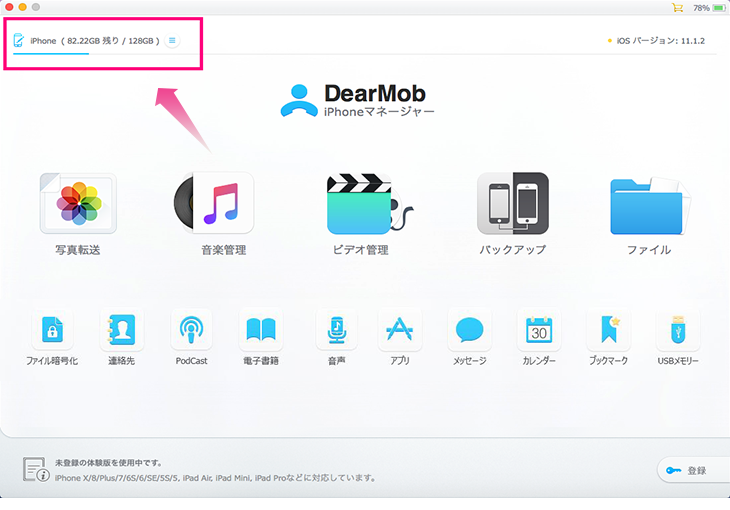Click the iPhoneマネージャー subtitle

pyautogui.click(x=379, y=112)
